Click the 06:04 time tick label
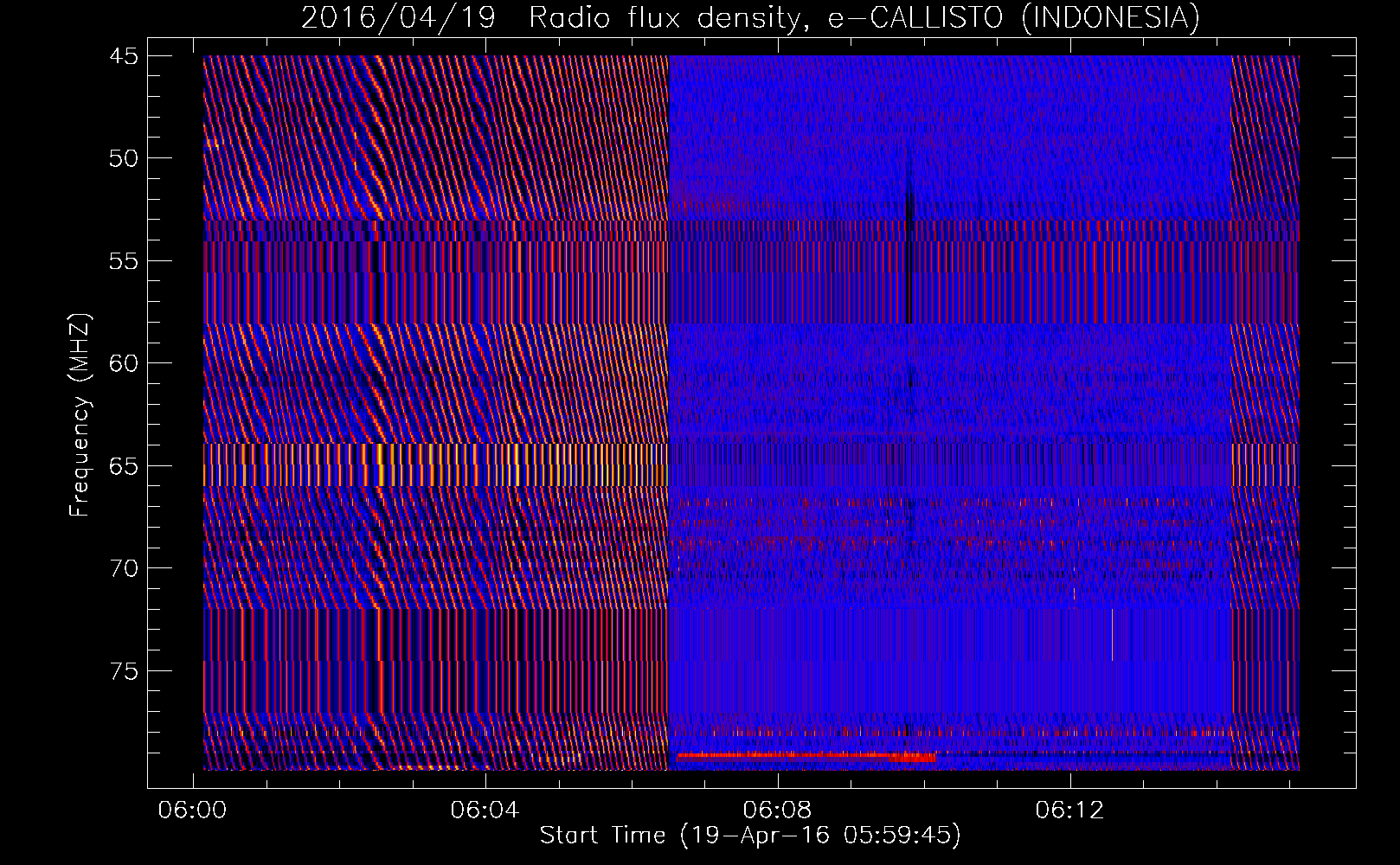 coord(485,810)
